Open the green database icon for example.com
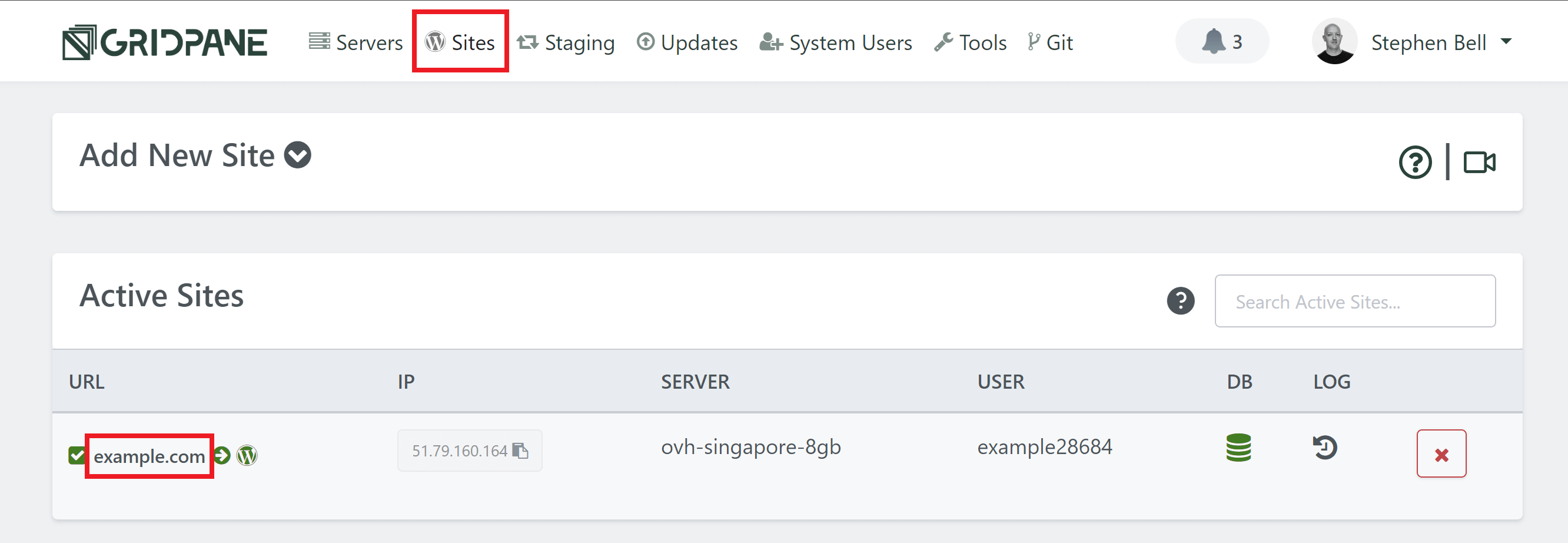Screen dimensions: 1568x543 [1238, 448]
